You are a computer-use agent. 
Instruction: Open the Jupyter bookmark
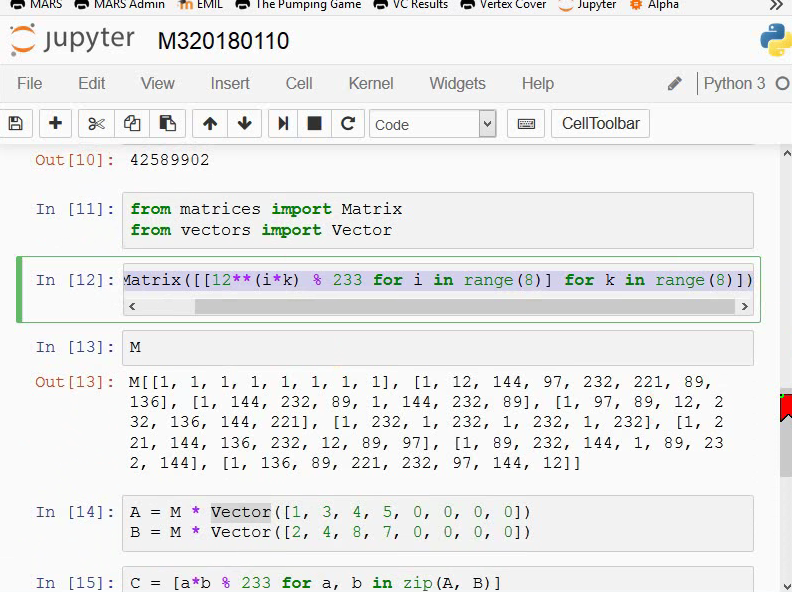[587, 5]
